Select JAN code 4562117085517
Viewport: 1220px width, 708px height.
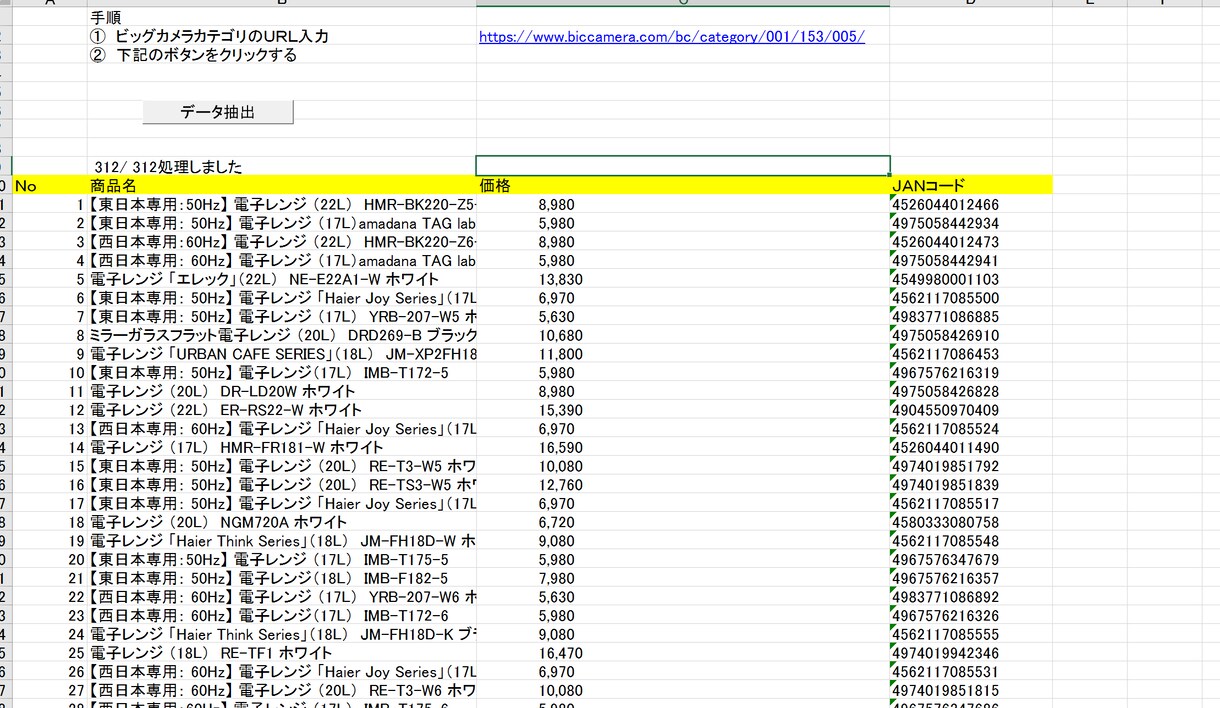click(x=971, y=503)
